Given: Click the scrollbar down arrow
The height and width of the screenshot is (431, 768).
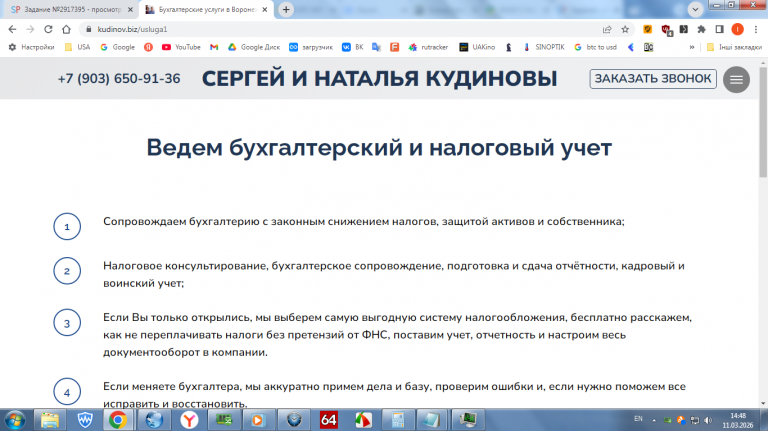Looking at the screenshot, I should [763, 404].
